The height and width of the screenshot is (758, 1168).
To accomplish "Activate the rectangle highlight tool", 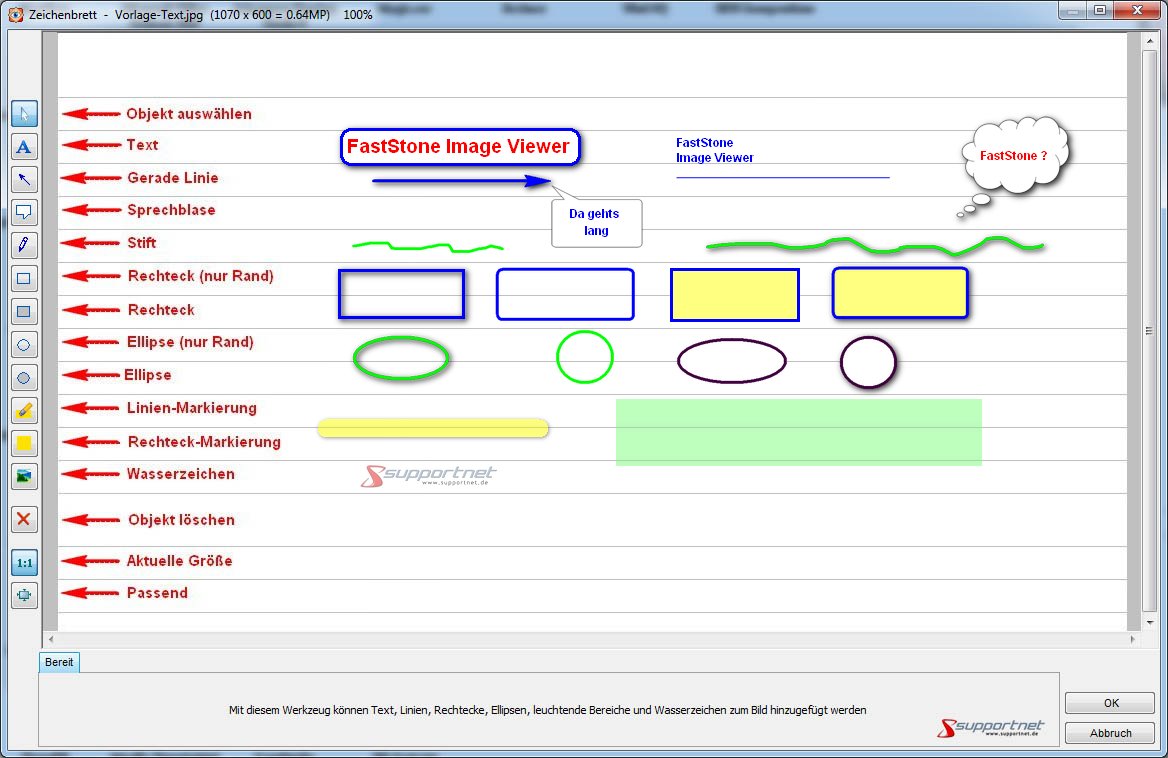I will coord(24,443).
